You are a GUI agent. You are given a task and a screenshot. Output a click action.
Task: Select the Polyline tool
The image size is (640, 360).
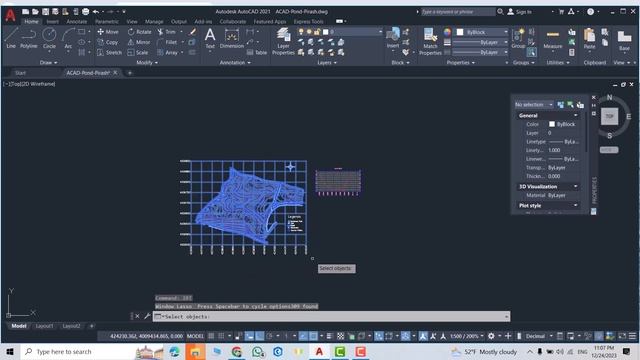29,38
